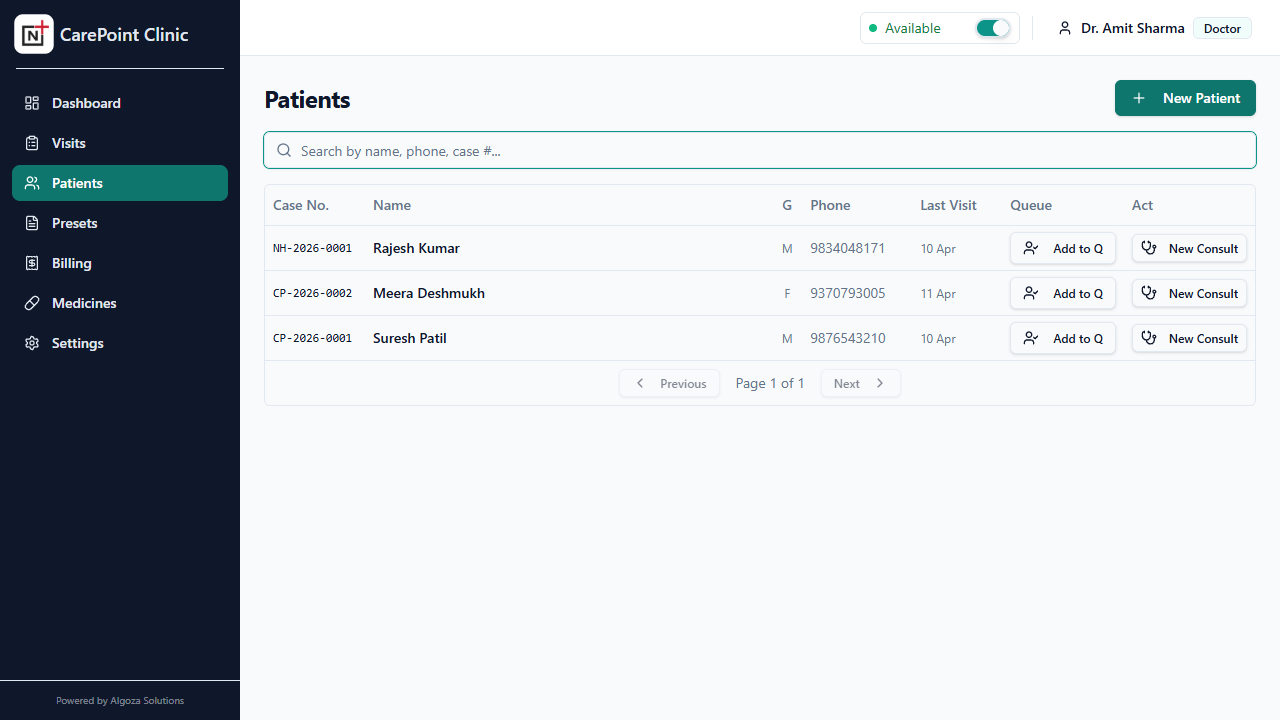Open Settings with the gear icon
The image size is (1280, 720).
pos(31,343)
